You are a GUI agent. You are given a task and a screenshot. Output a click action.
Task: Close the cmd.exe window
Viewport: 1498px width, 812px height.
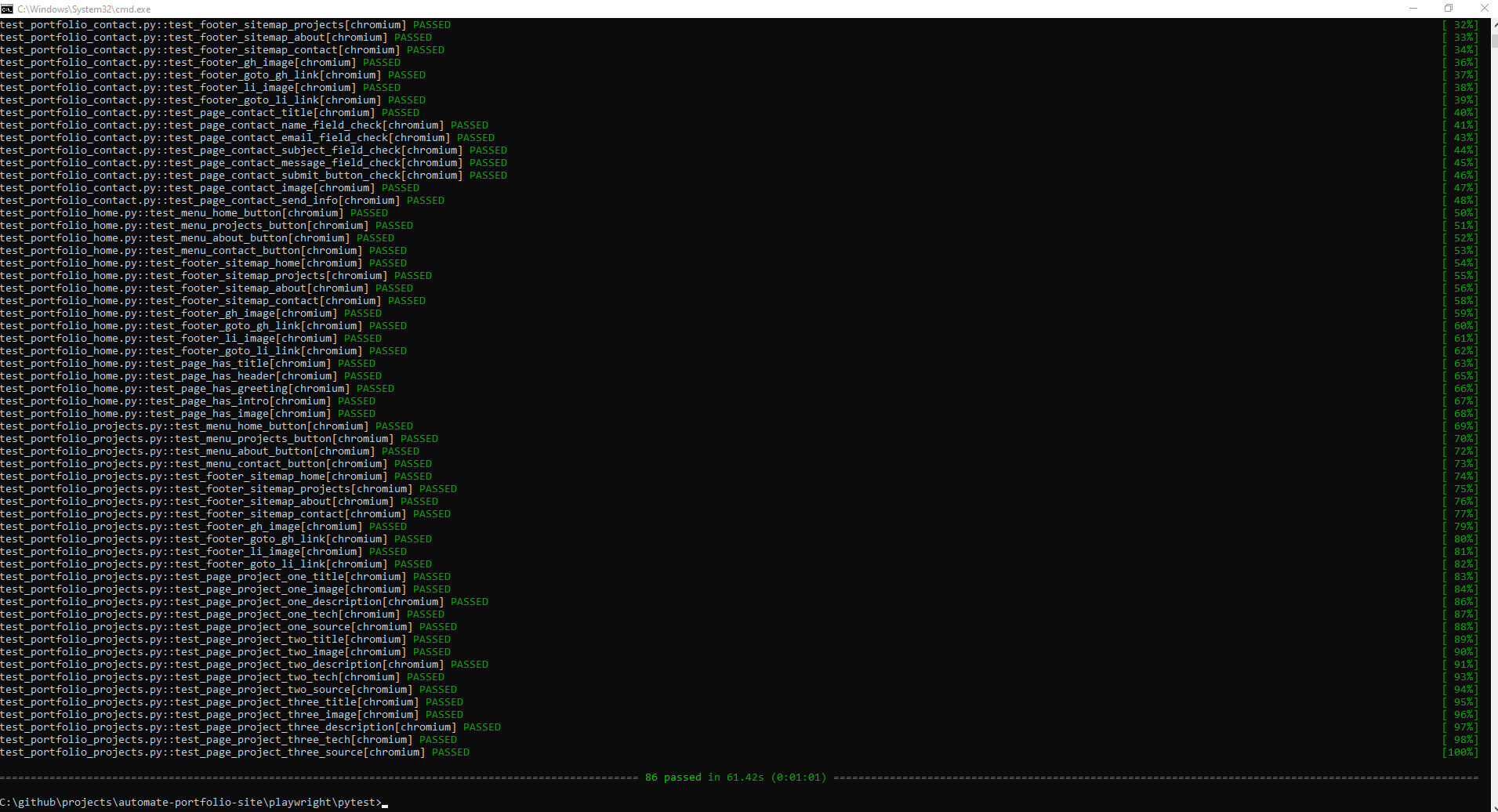pos(1483,9)
